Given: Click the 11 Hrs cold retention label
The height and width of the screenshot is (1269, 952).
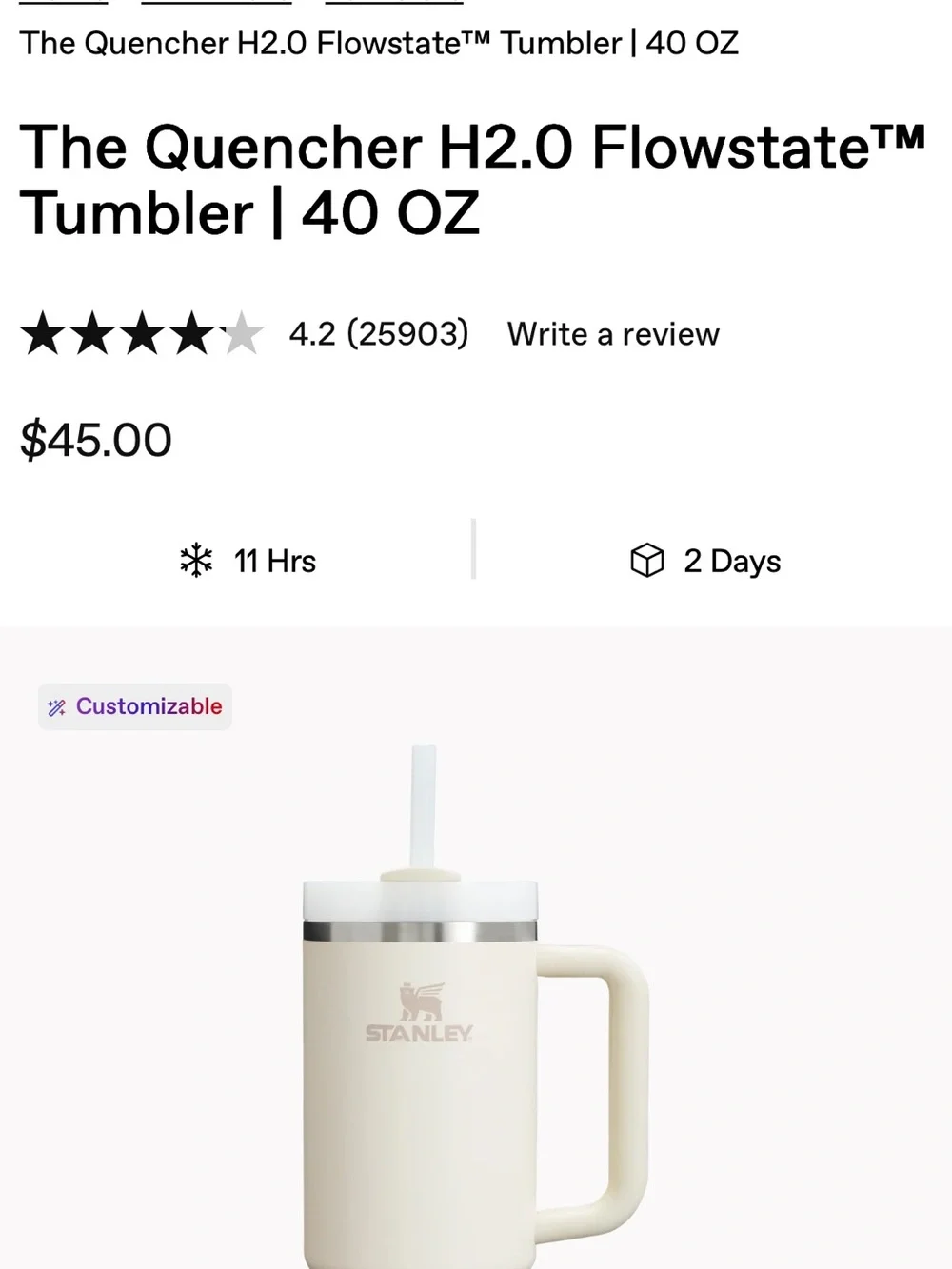Looking at the screenshot, I should pyautogui.click(x=275, y=562).
